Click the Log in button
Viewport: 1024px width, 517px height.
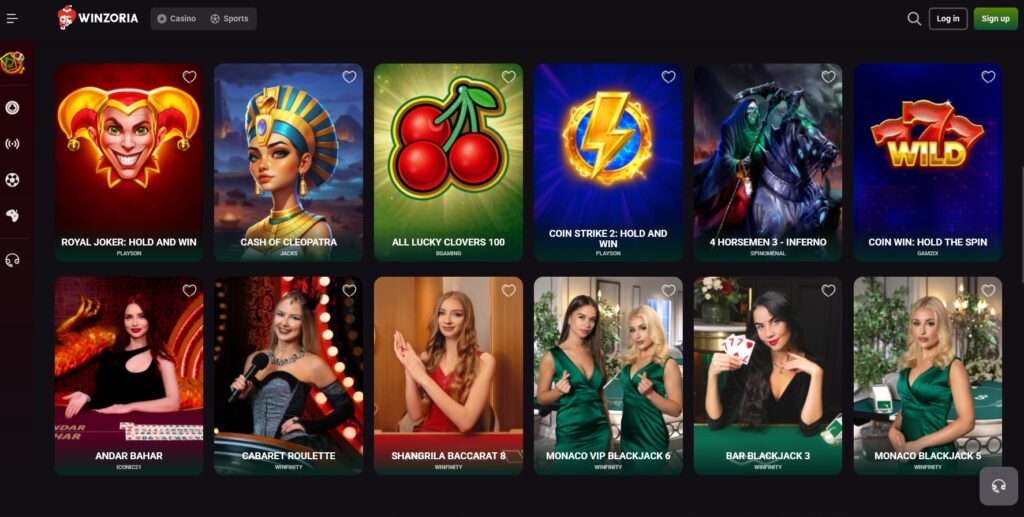pyautogui.click(x=948, y=19)
